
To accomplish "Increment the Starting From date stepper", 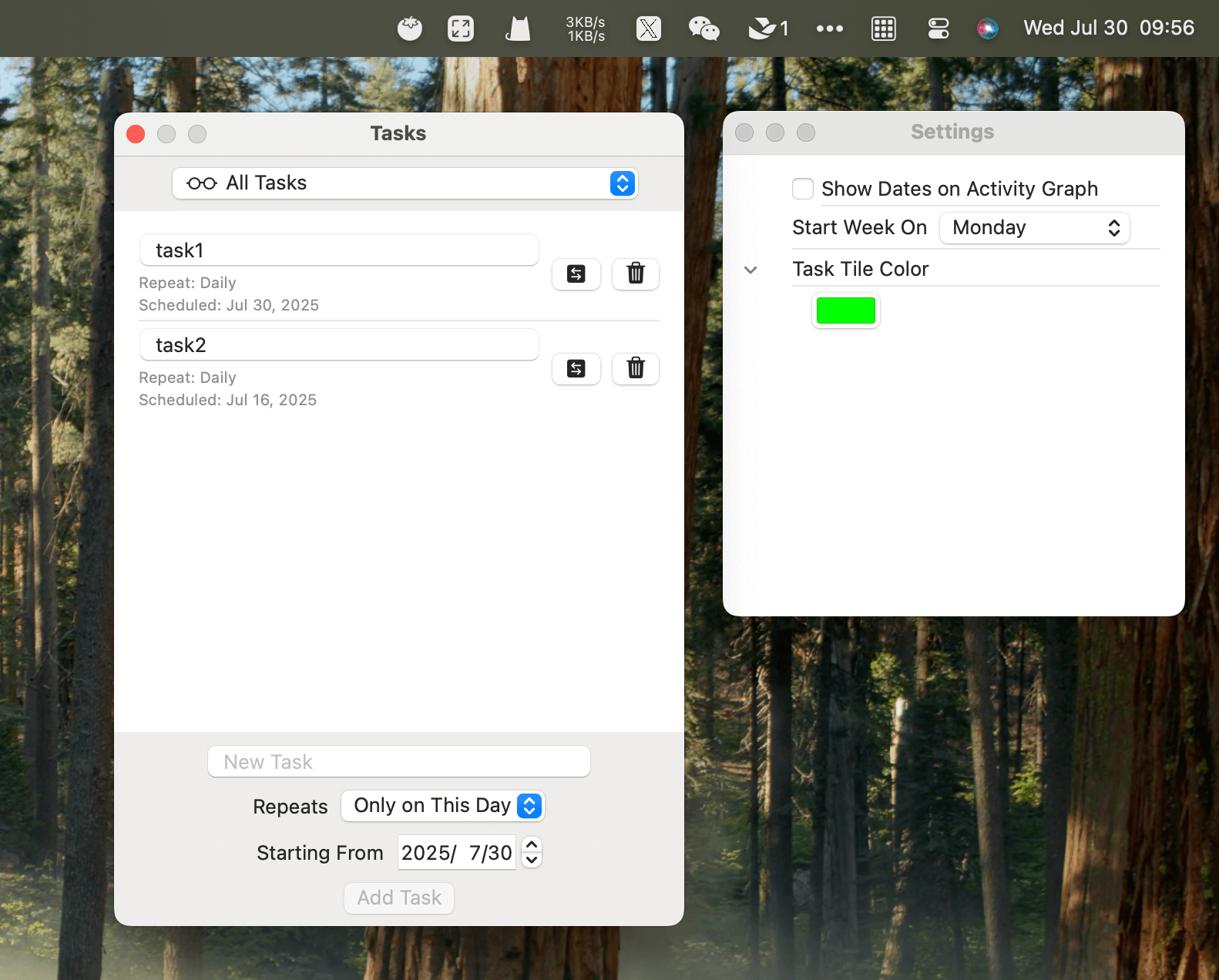I will click(532, 845).
